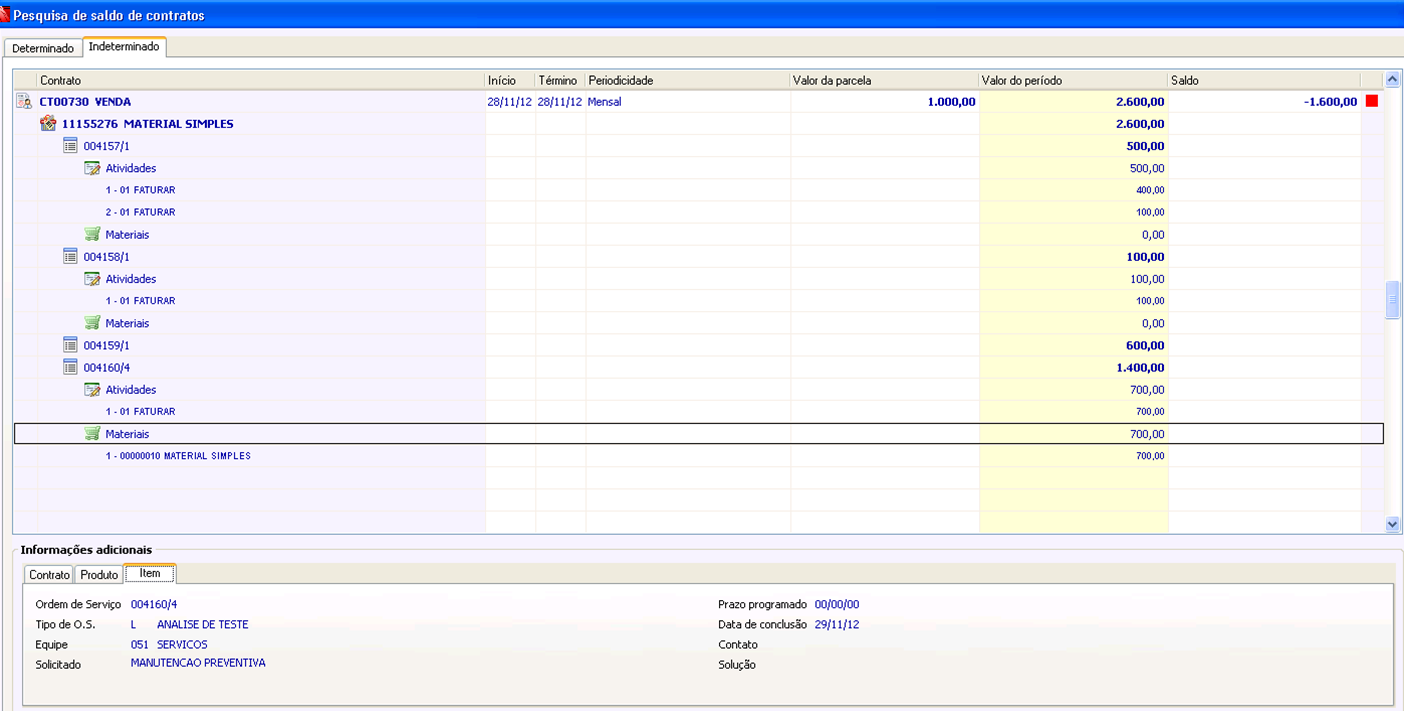Click the scroll down arrow of the grid
Viewport: 1404px width, 711px height.
click(1392, 524)
